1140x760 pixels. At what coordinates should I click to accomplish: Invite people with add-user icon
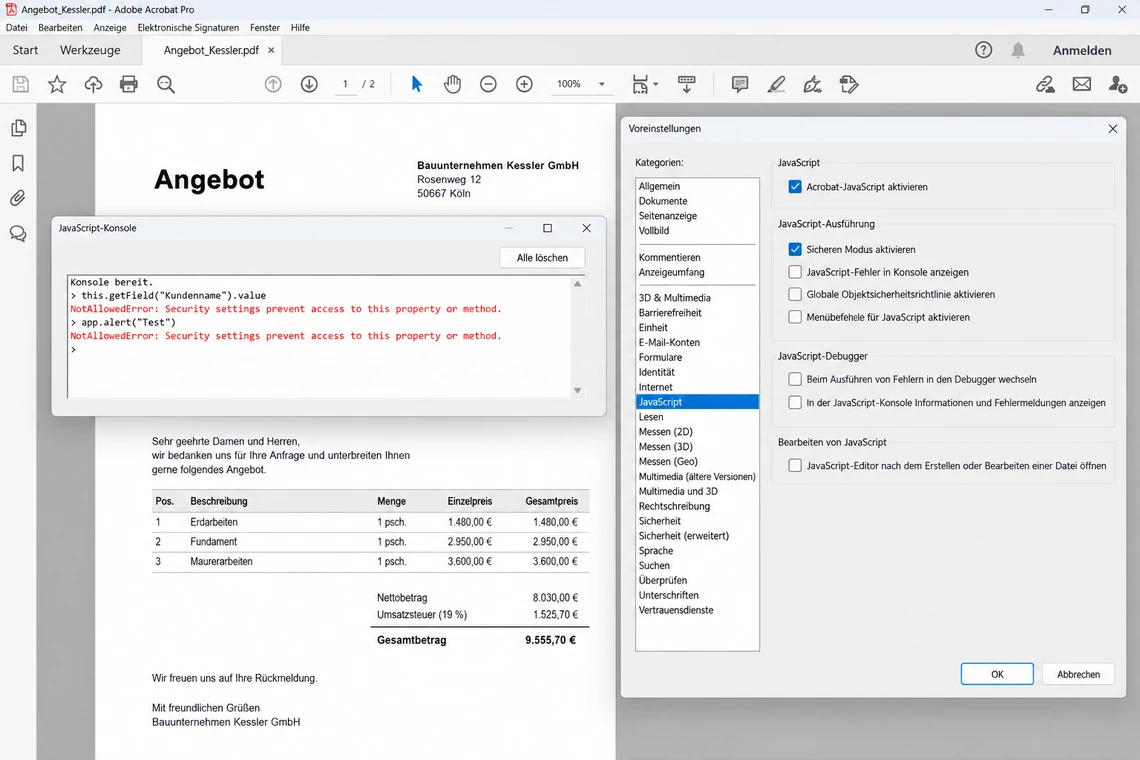click(1118, 84)
